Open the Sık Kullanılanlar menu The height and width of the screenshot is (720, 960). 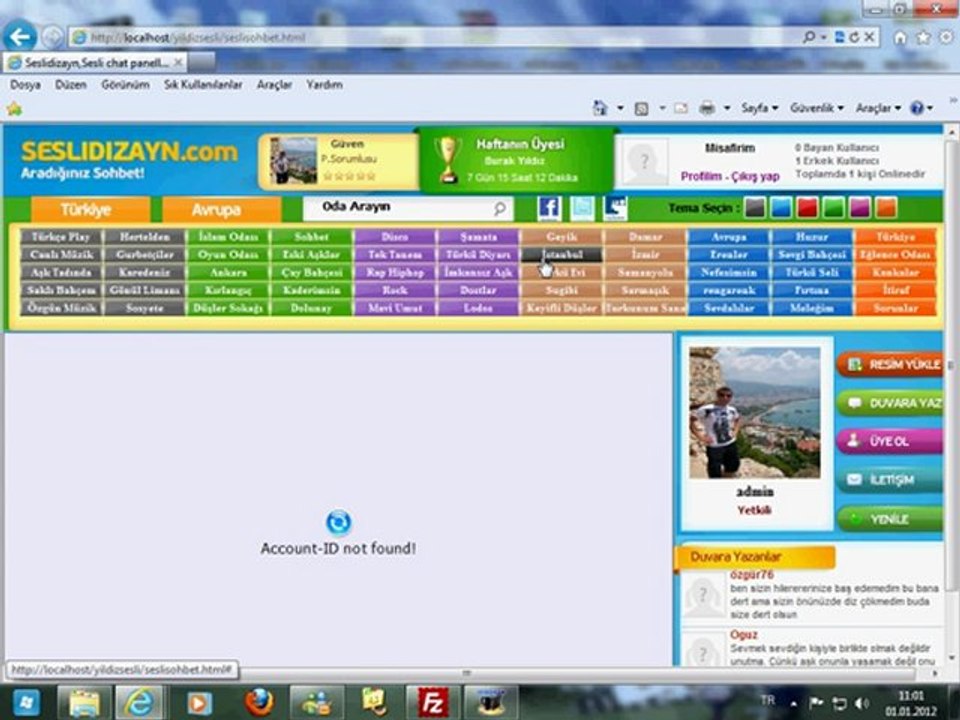tap(203, 84)
